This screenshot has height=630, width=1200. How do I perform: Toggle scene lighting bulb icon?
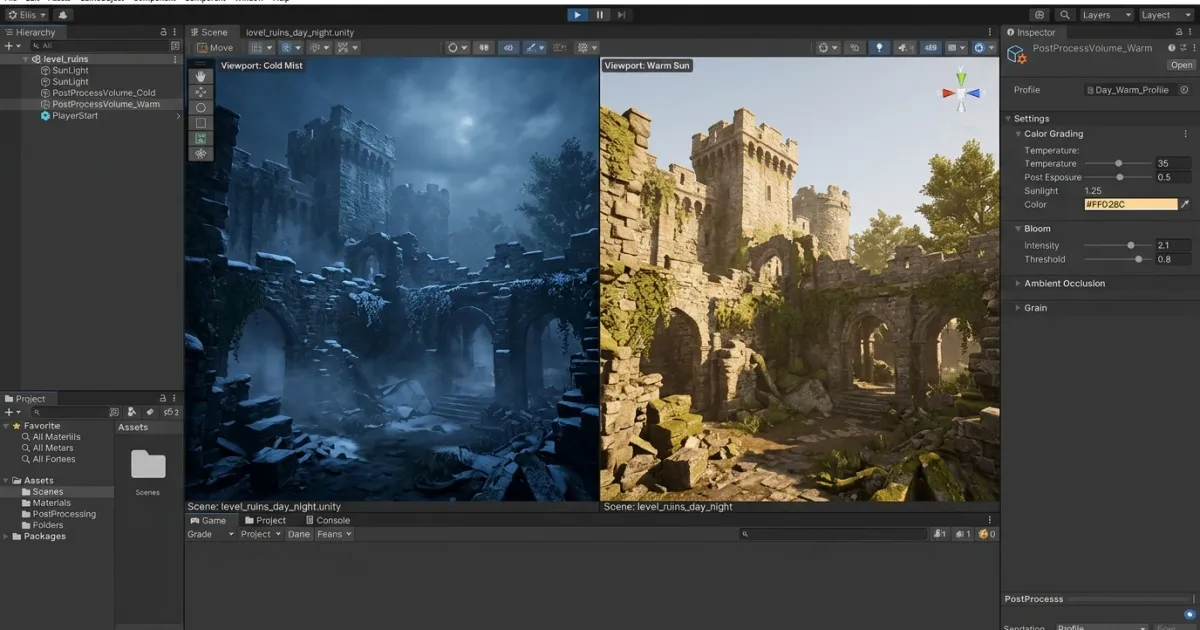[x=880, y=47]
